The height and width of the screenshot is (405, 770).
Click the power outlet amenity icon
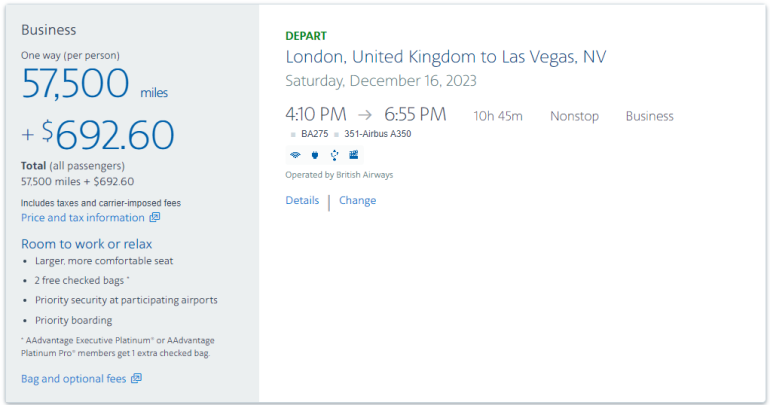314,155
